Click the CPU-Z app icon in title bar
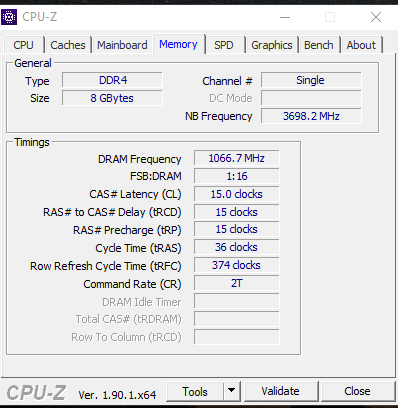 (x=9, y=17)
